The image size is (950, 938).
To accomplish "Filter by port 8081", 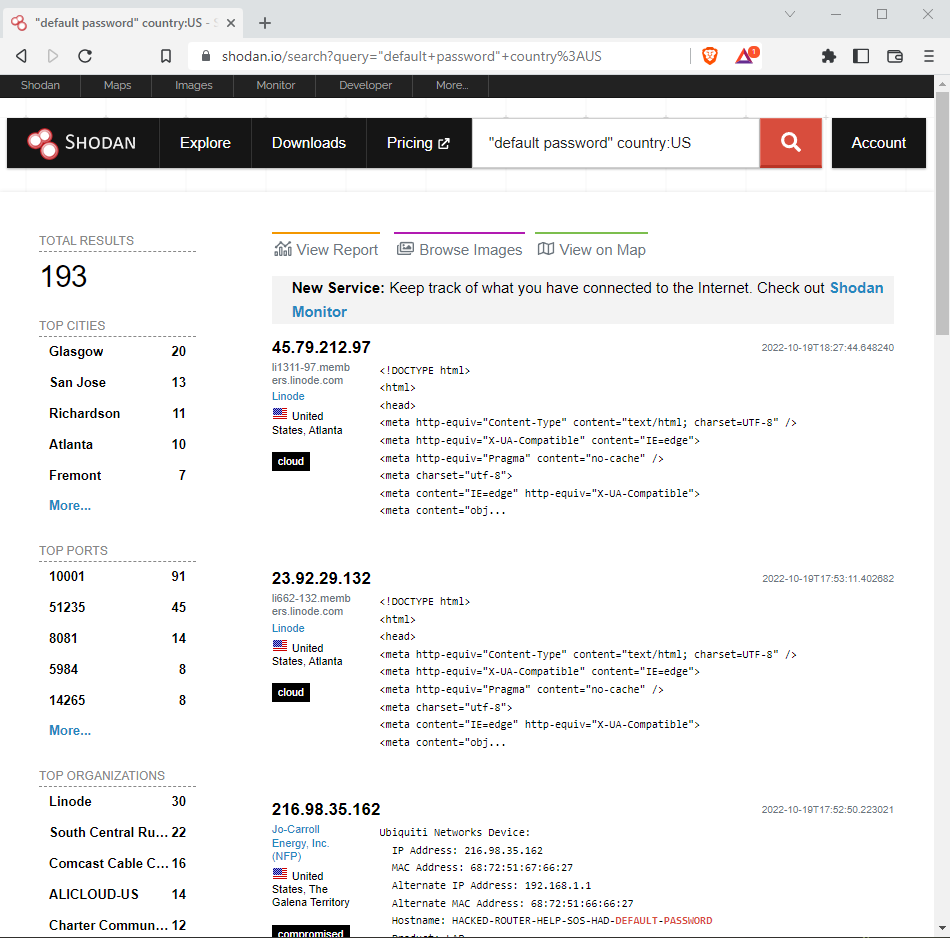I will click(64, 638).
